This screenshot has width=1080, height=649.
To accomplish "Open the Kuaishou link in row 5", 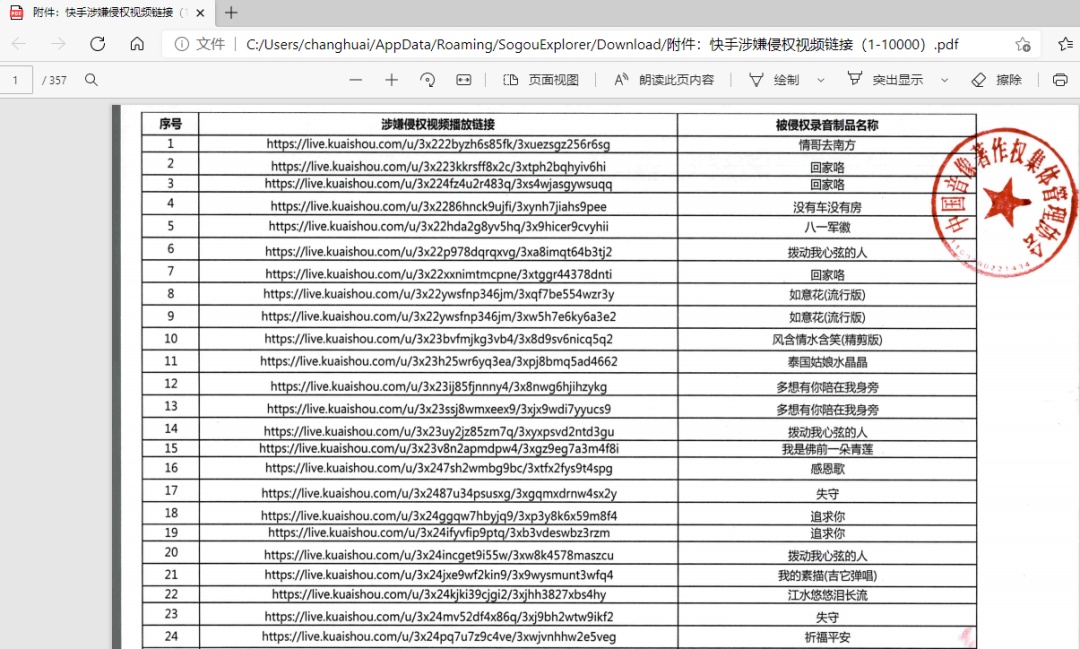I will (438, 226).
